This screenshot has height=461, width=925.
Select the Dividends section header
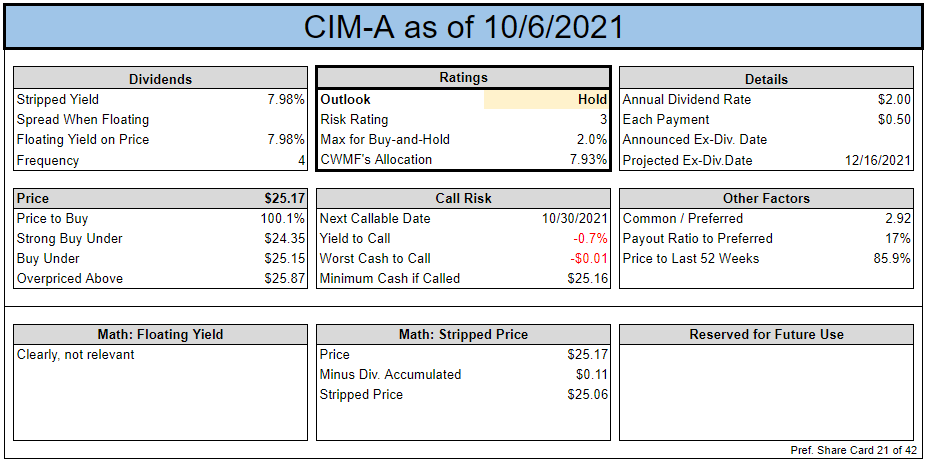pos(160,79)
